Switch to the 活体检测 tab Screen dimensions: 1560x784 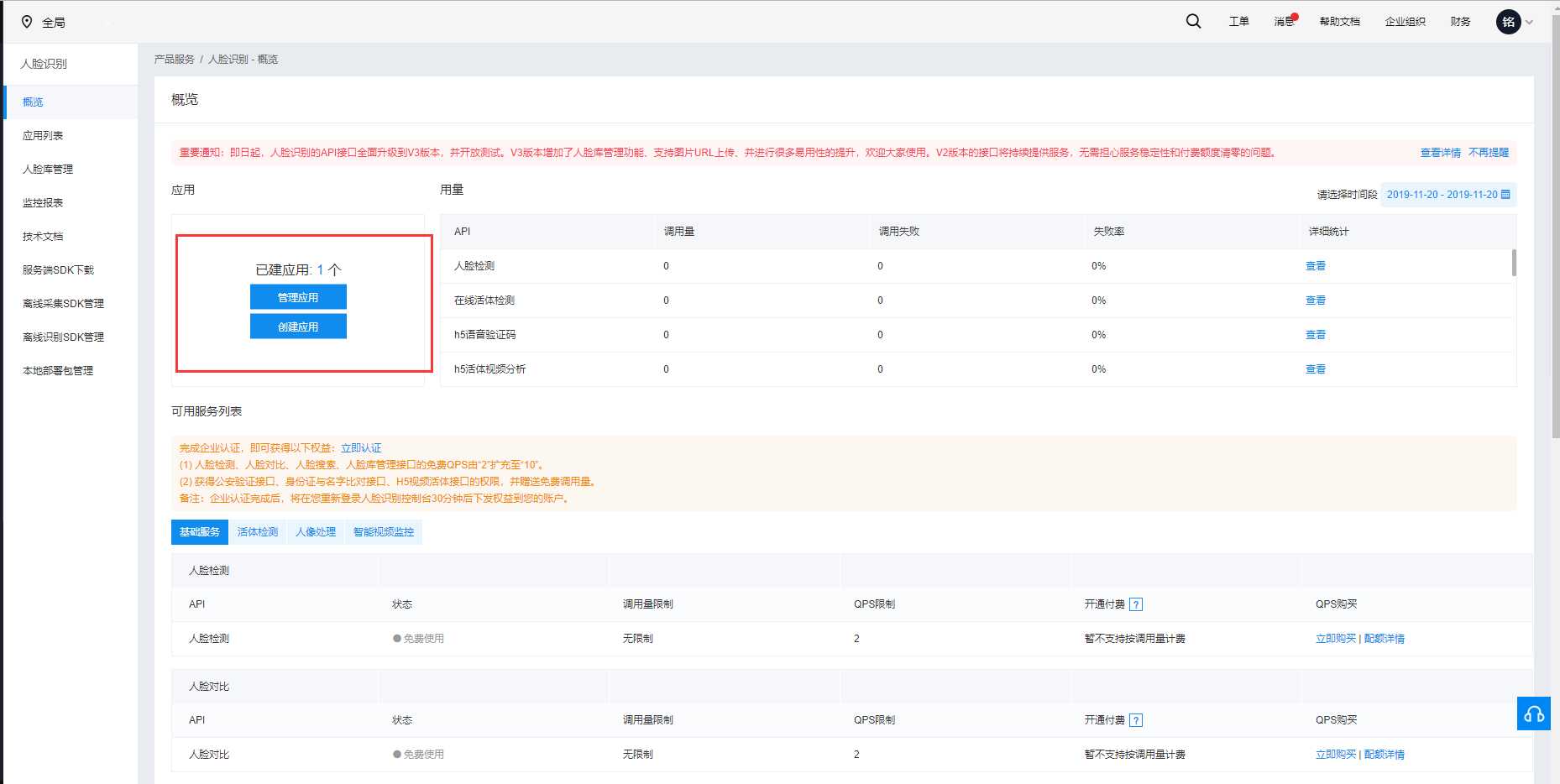258,532
